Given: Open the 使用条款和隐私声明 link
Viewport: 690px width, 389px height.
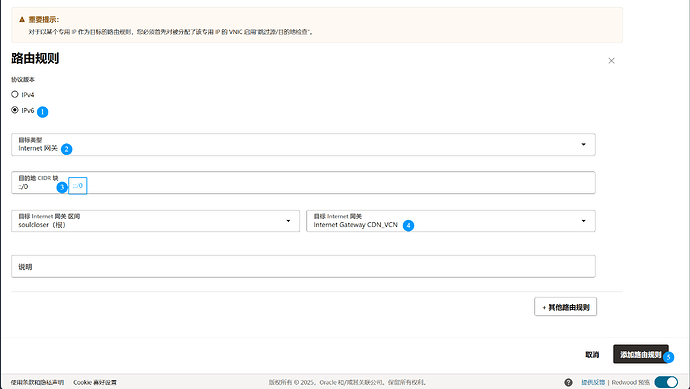Looking at the screenshot, I should point(37,382).
